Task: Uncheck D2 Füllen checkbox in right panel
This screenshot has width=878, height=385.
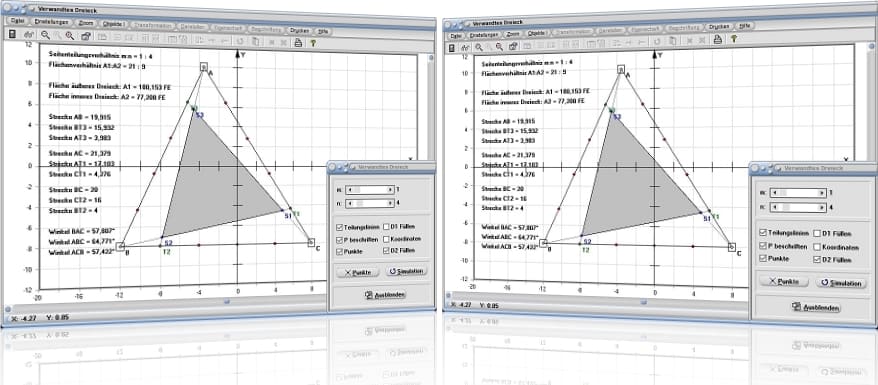Action: [817, 260]
